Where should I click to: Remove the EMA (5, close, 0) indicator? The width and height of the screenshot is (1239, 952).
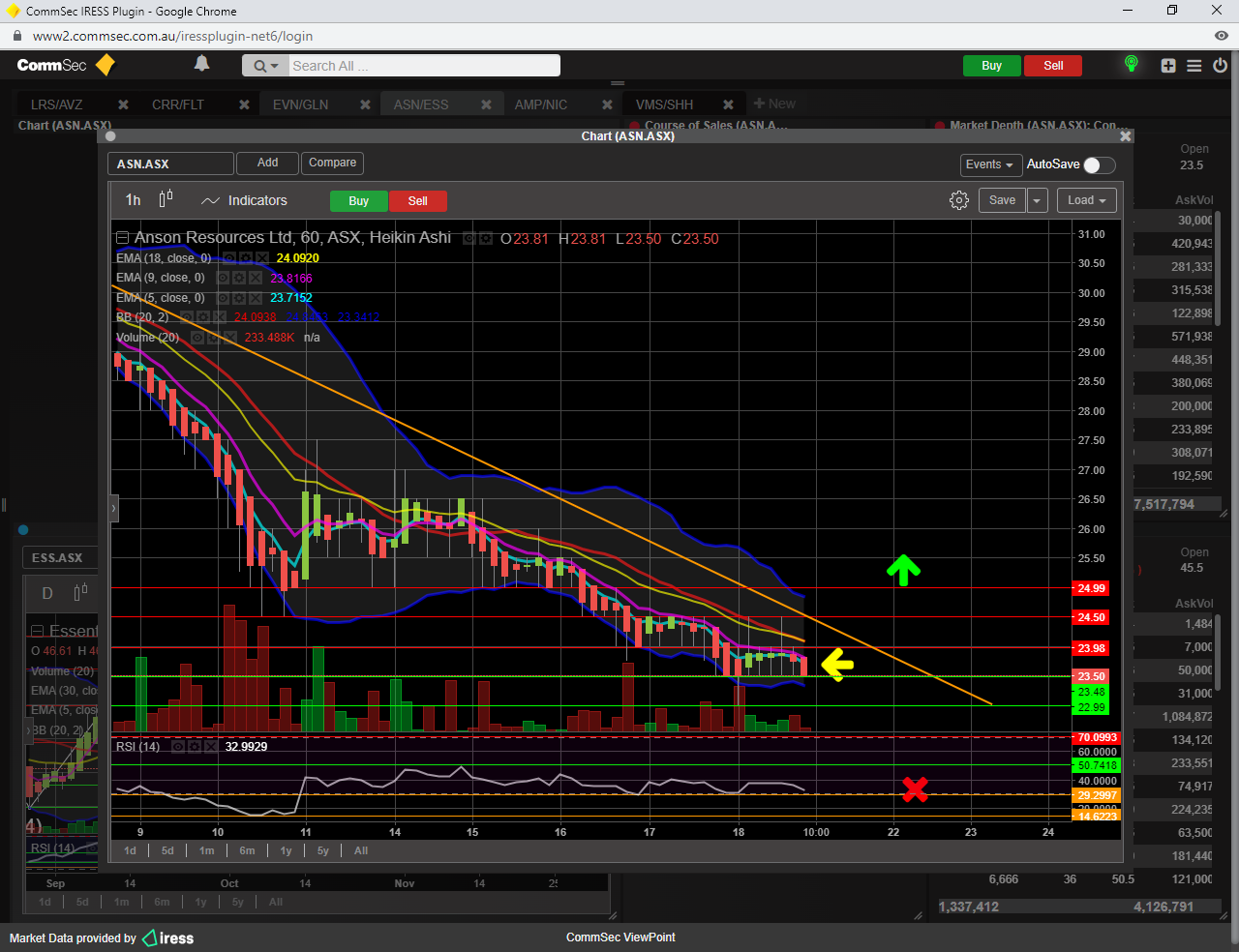(255, 298)
